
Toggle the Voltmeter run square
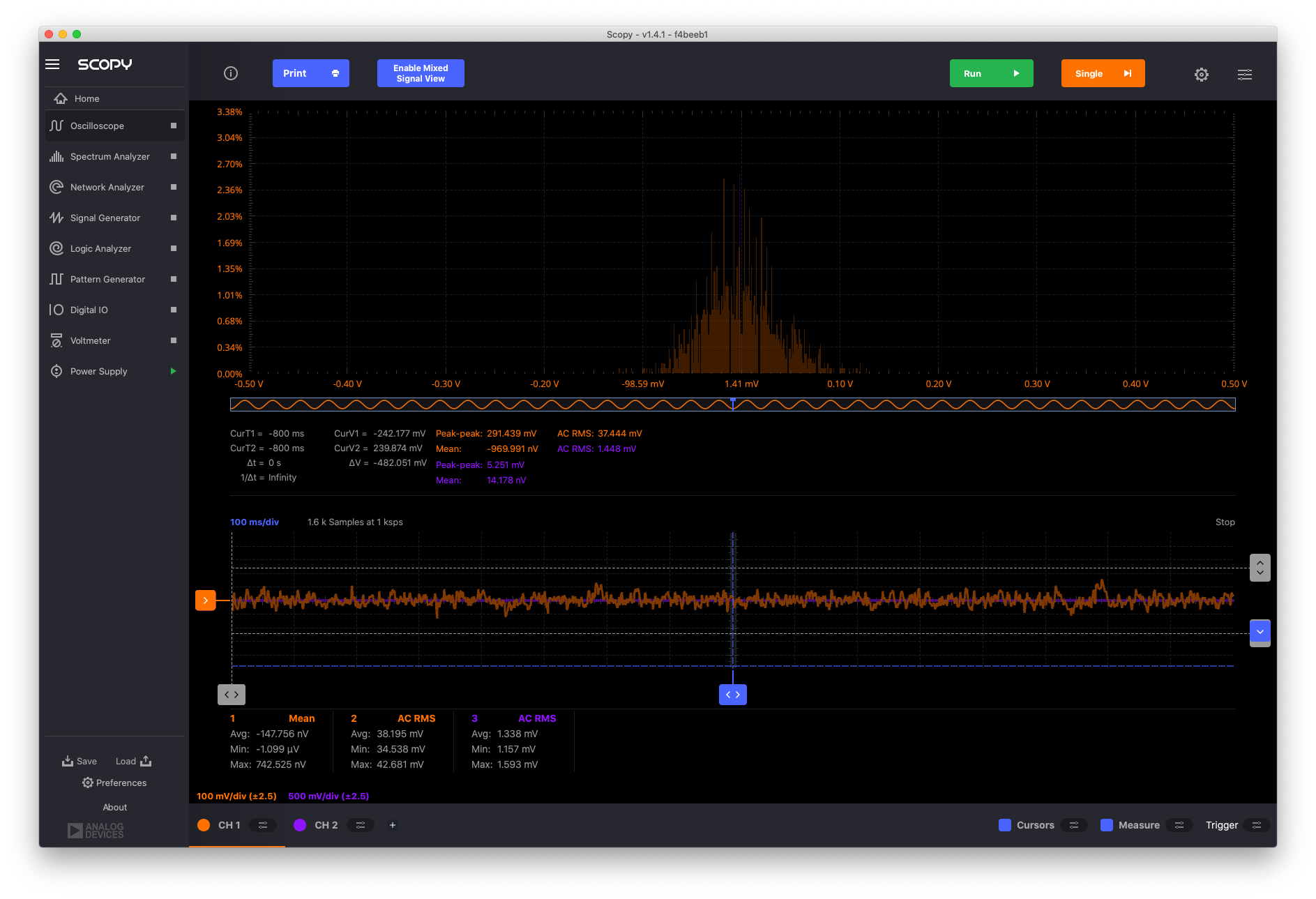pyautogui.click(x=174, y=340)
